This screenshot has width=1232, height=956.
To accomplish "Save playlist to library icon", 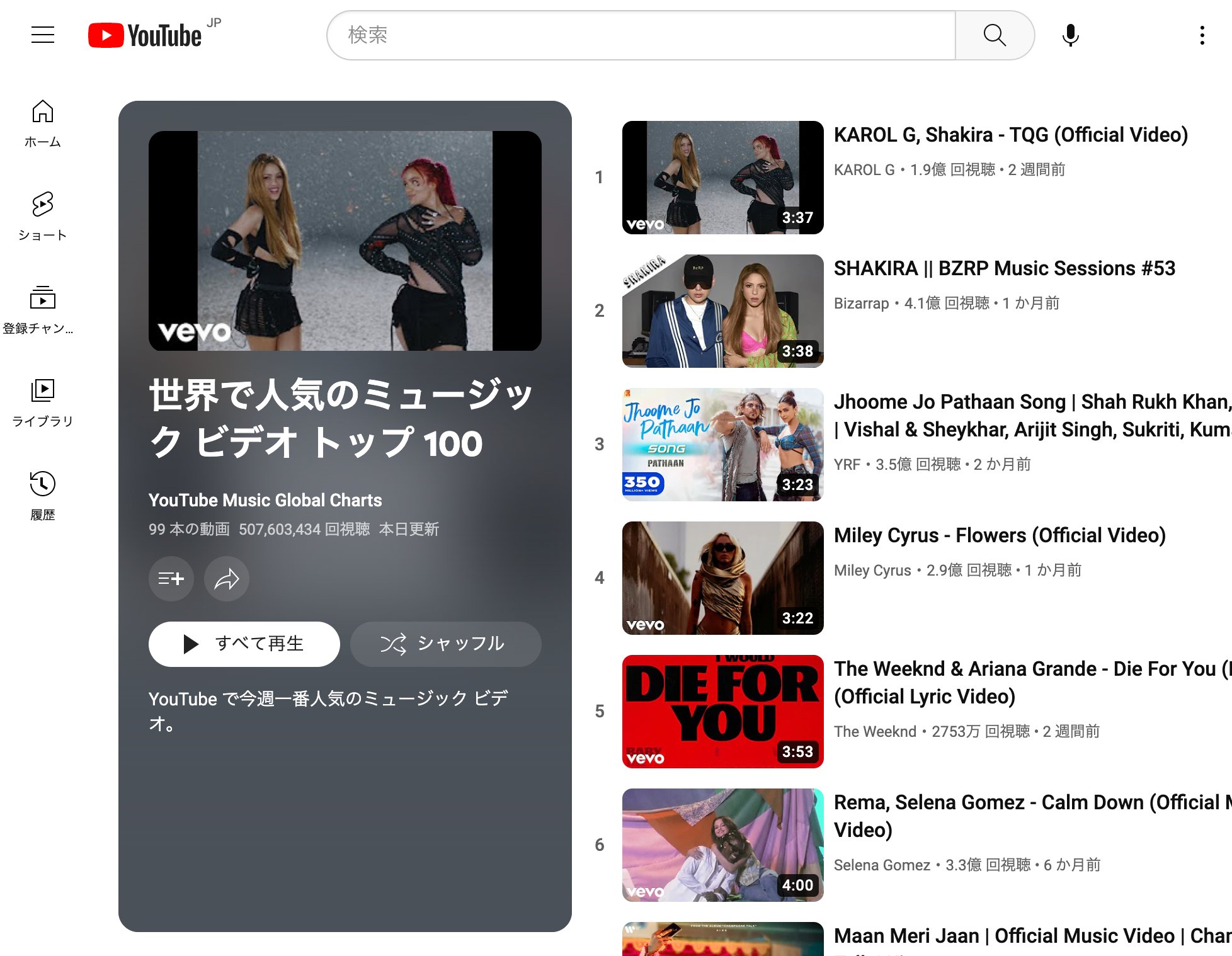I will point(171,579).
